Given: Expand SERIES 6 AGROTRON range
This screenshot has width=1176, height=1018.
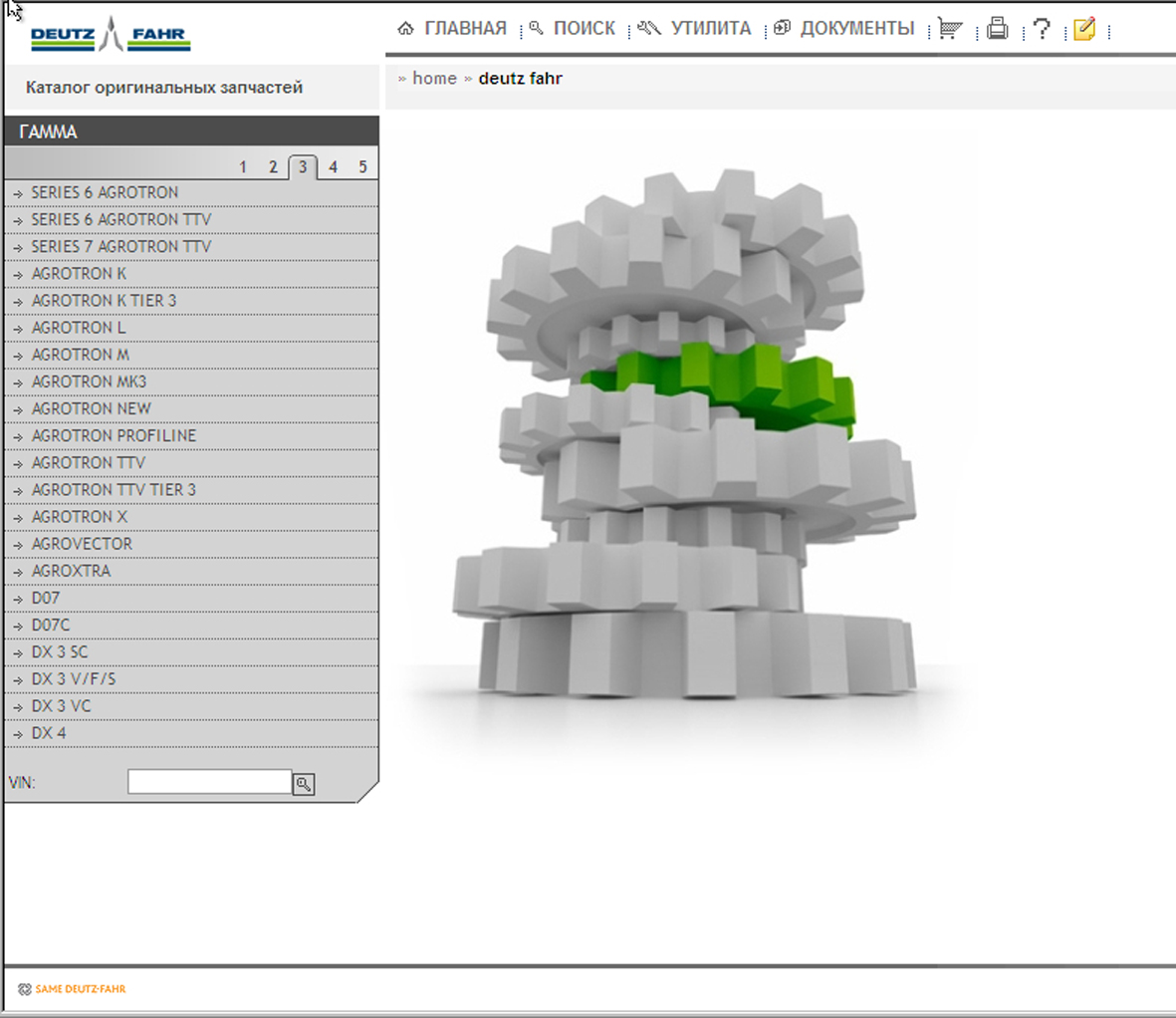Looking at the screenshot, I should coord(105,192).
